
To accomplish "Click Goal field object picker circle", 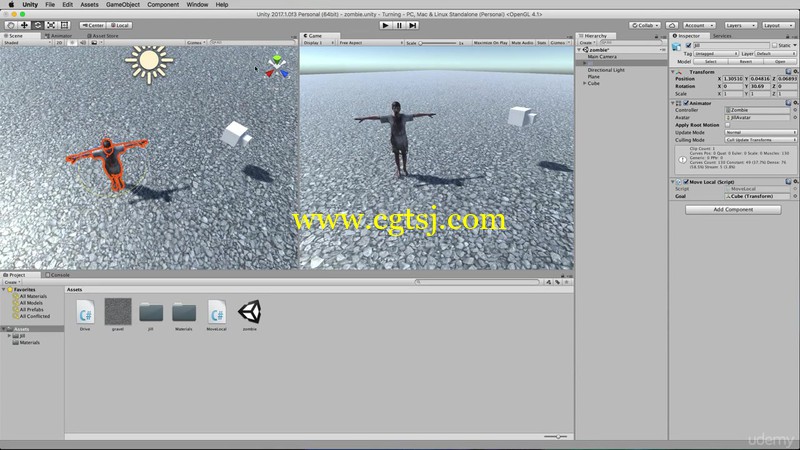I will coord(794,196).
